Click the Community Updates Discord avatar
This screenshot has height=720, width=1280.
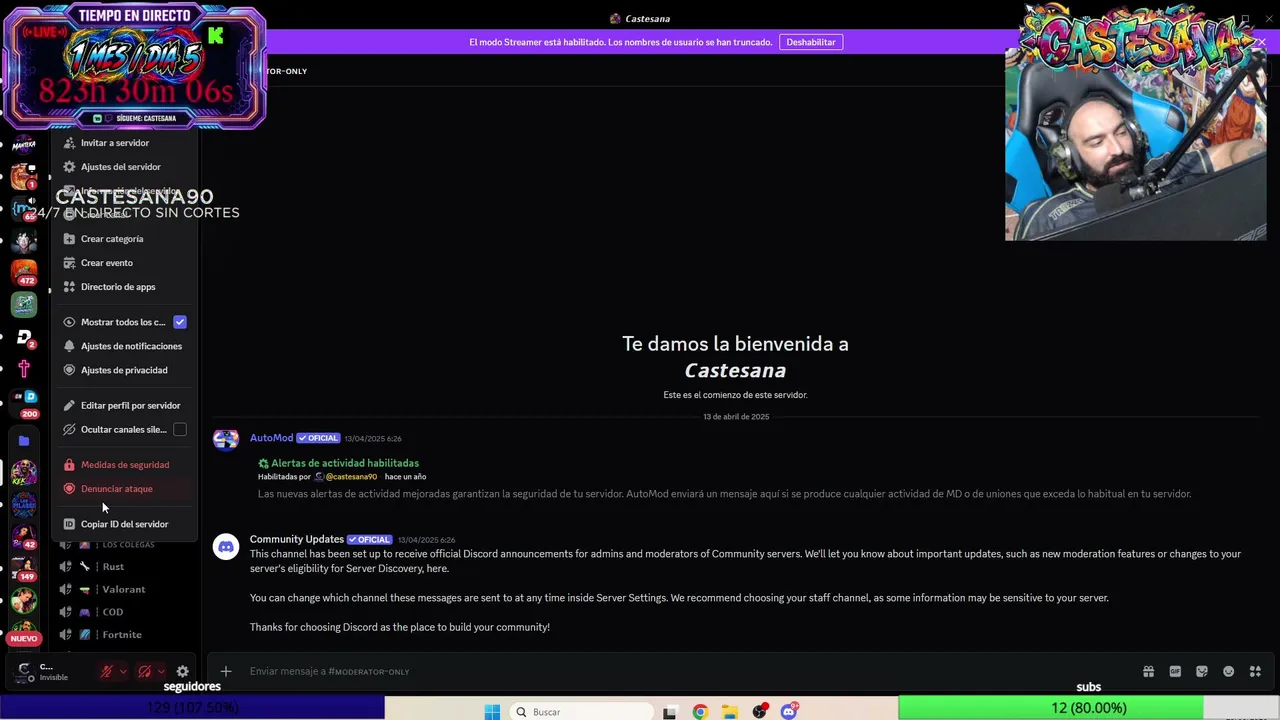click(x=226, y=546)
